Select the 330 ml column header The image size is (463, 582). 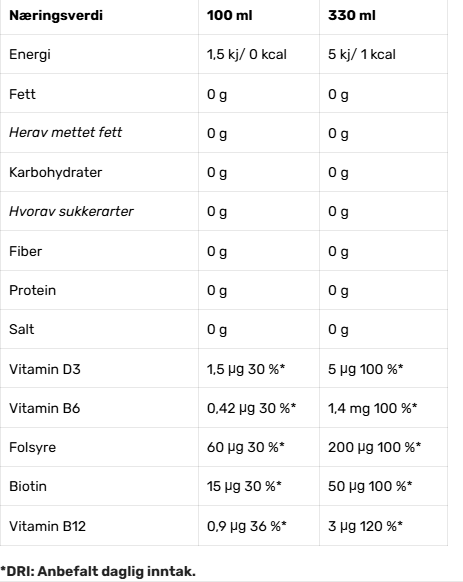tap(352, 16)
